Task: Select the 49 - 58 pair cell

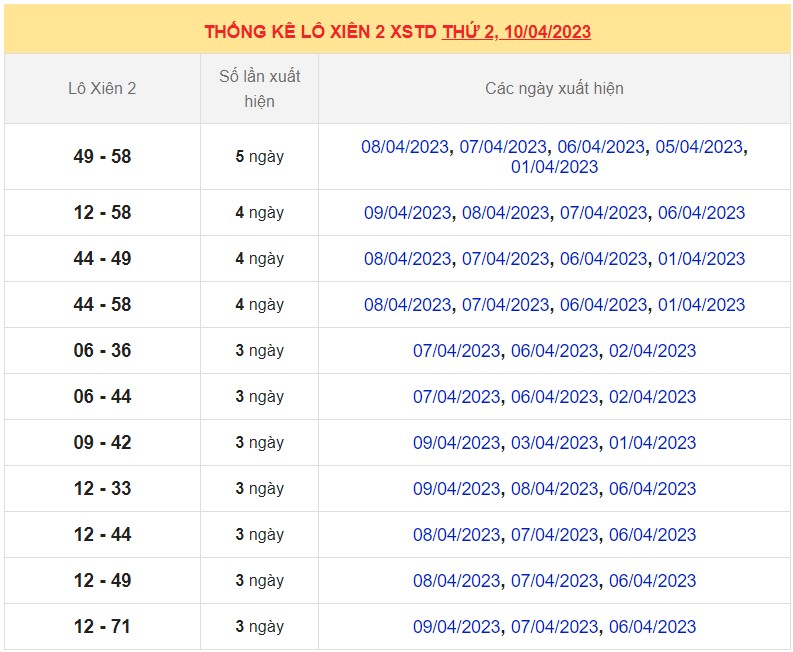Action: pyautogui.click(x=102, y=157)
